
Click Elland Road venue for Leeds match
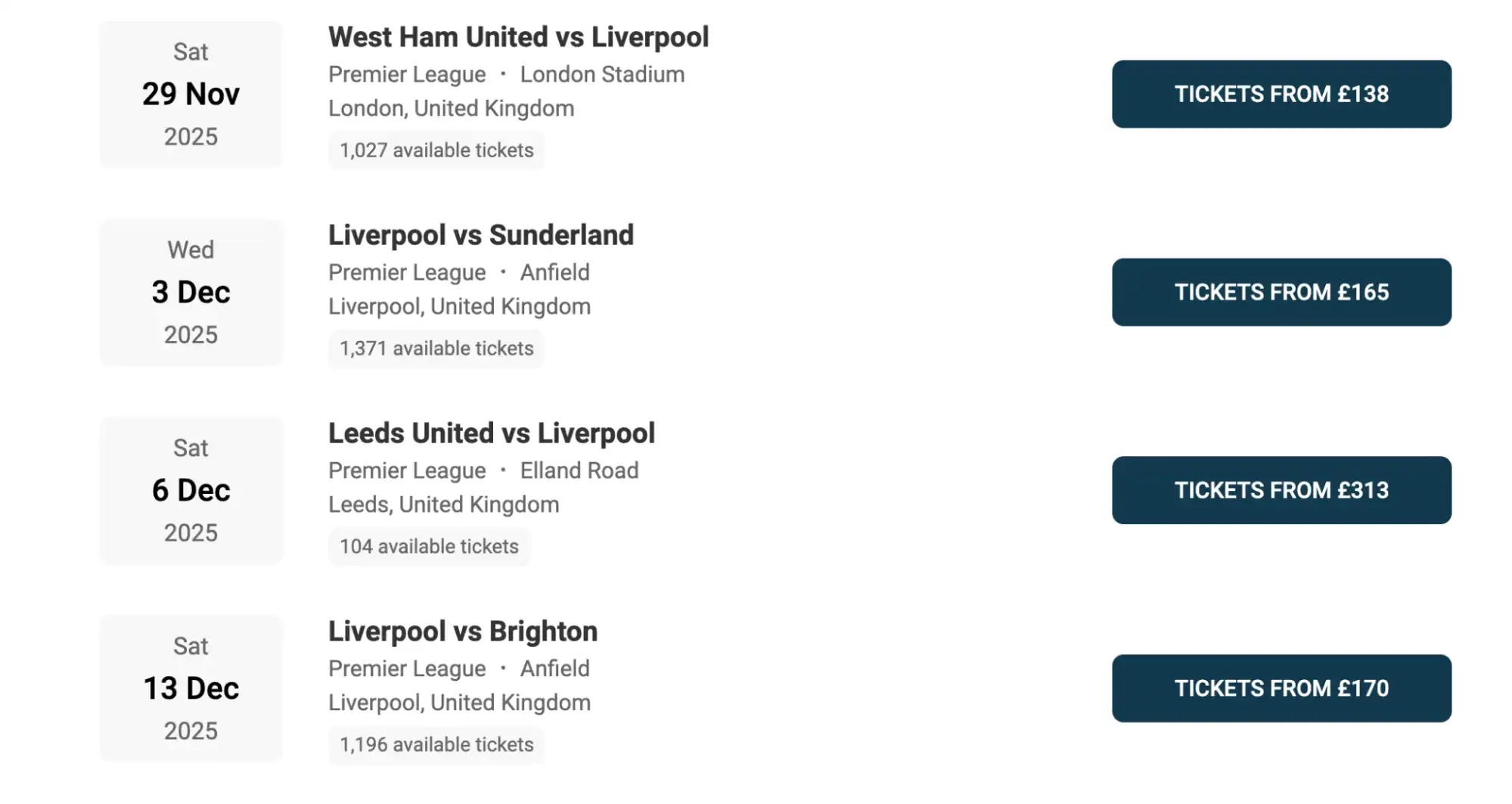click(579, 470)
